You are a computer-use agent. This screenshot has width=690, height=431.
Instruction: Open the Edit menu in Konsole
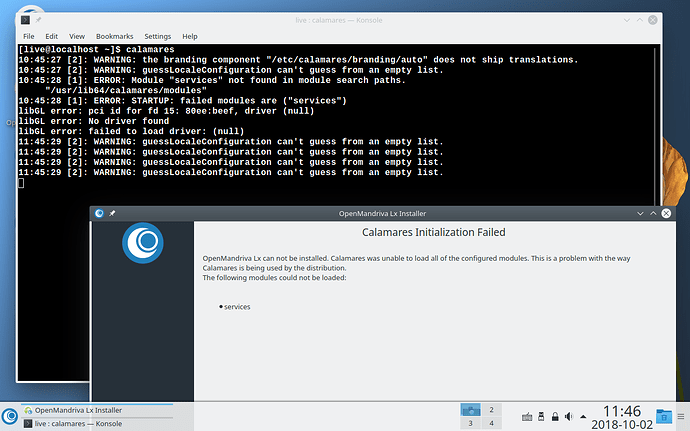pos(51,36)
